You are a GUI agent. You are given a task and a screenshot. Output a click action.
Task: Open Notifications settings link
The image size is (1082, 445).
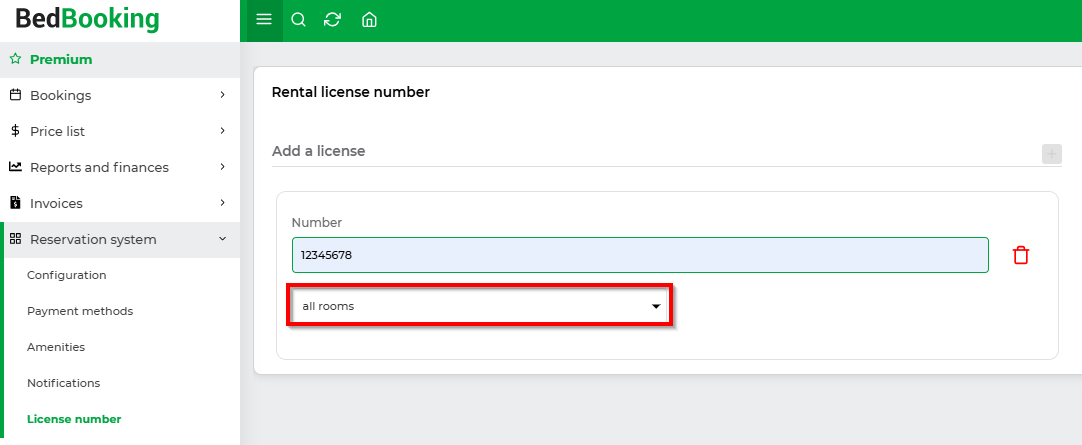[63, 383]
